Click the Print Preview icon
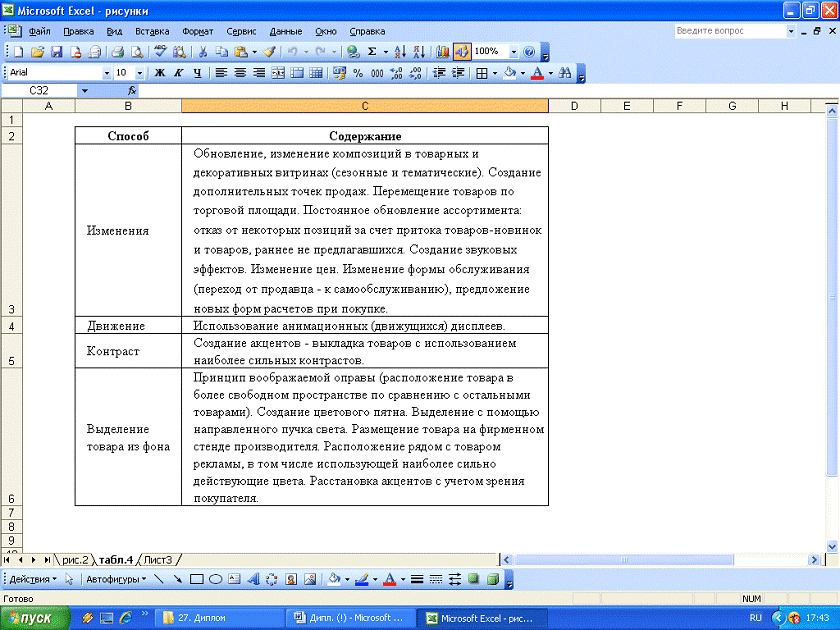Screen dimensions: 840x630 137,51
